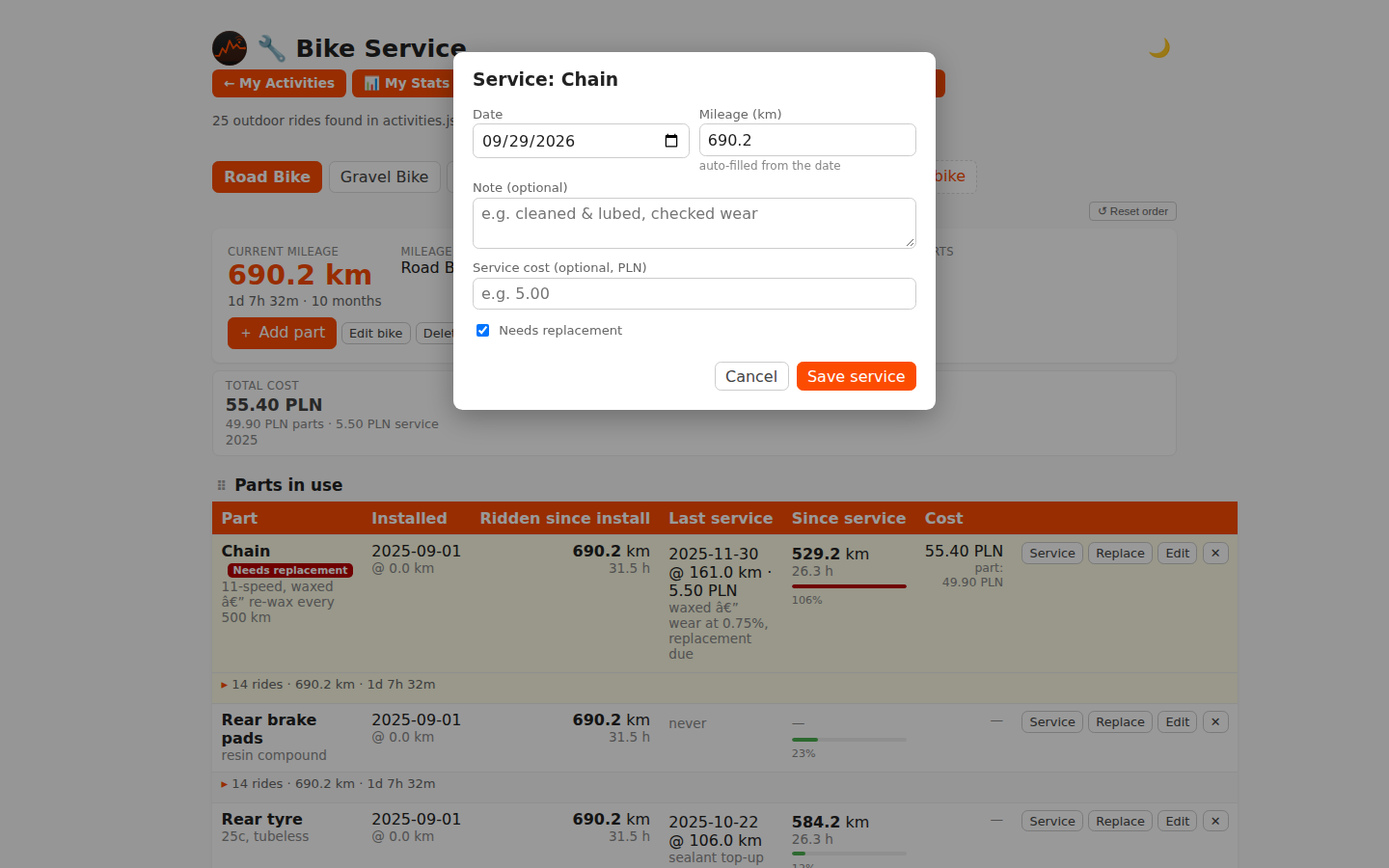Cancel the service dialog
The image size is (1389, 868).
pos(751,376)
